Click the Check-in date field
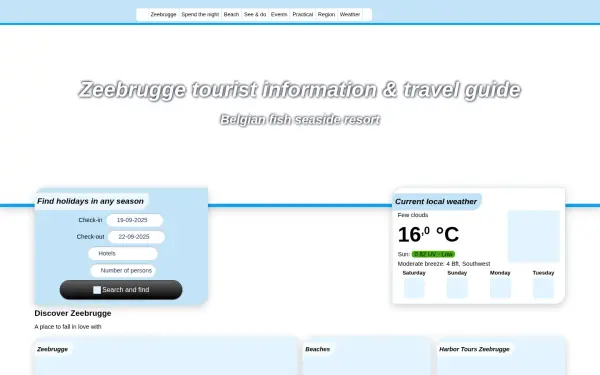Viewport: 600px width, 375px height. pos(135,220)
